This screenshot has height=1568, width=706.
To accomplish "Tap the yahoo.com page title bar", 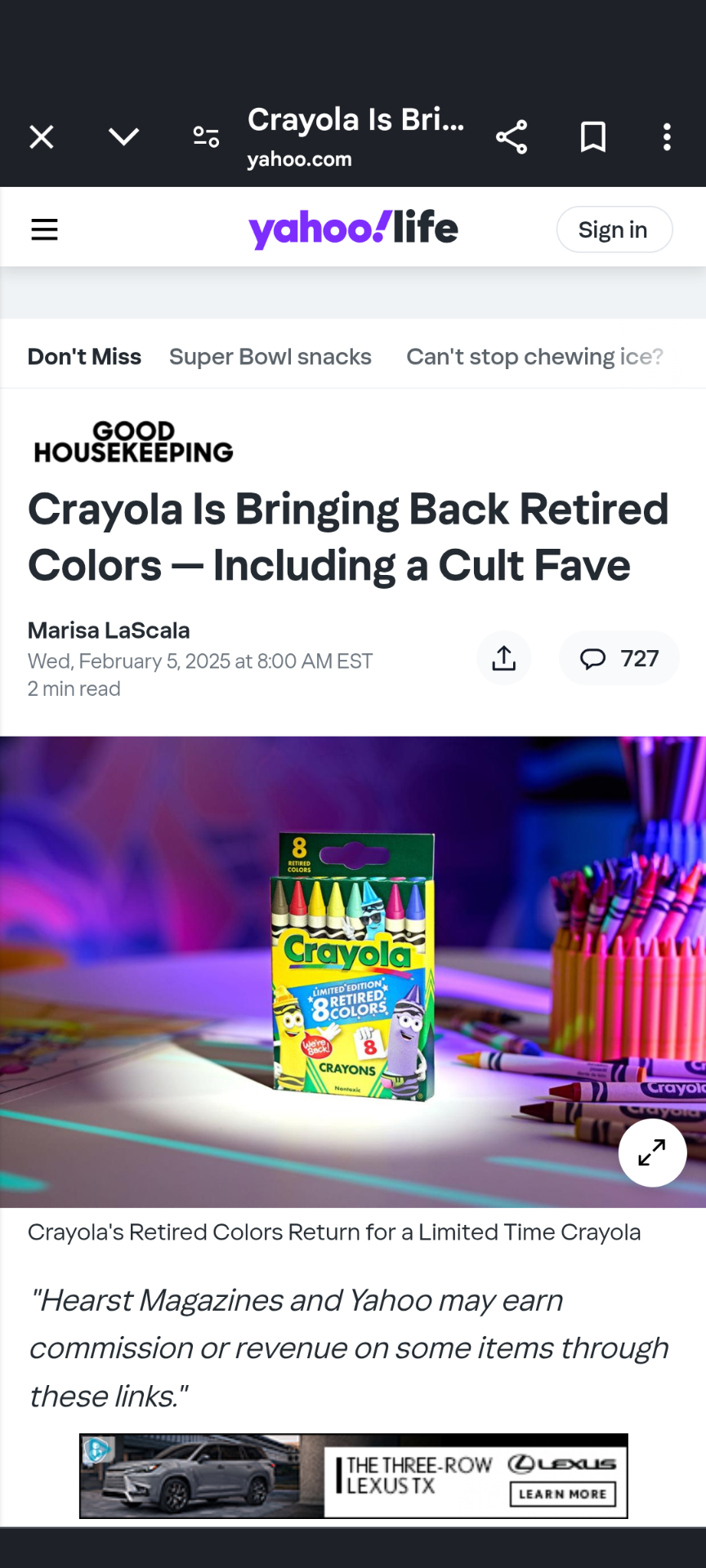I will (356, 136).
